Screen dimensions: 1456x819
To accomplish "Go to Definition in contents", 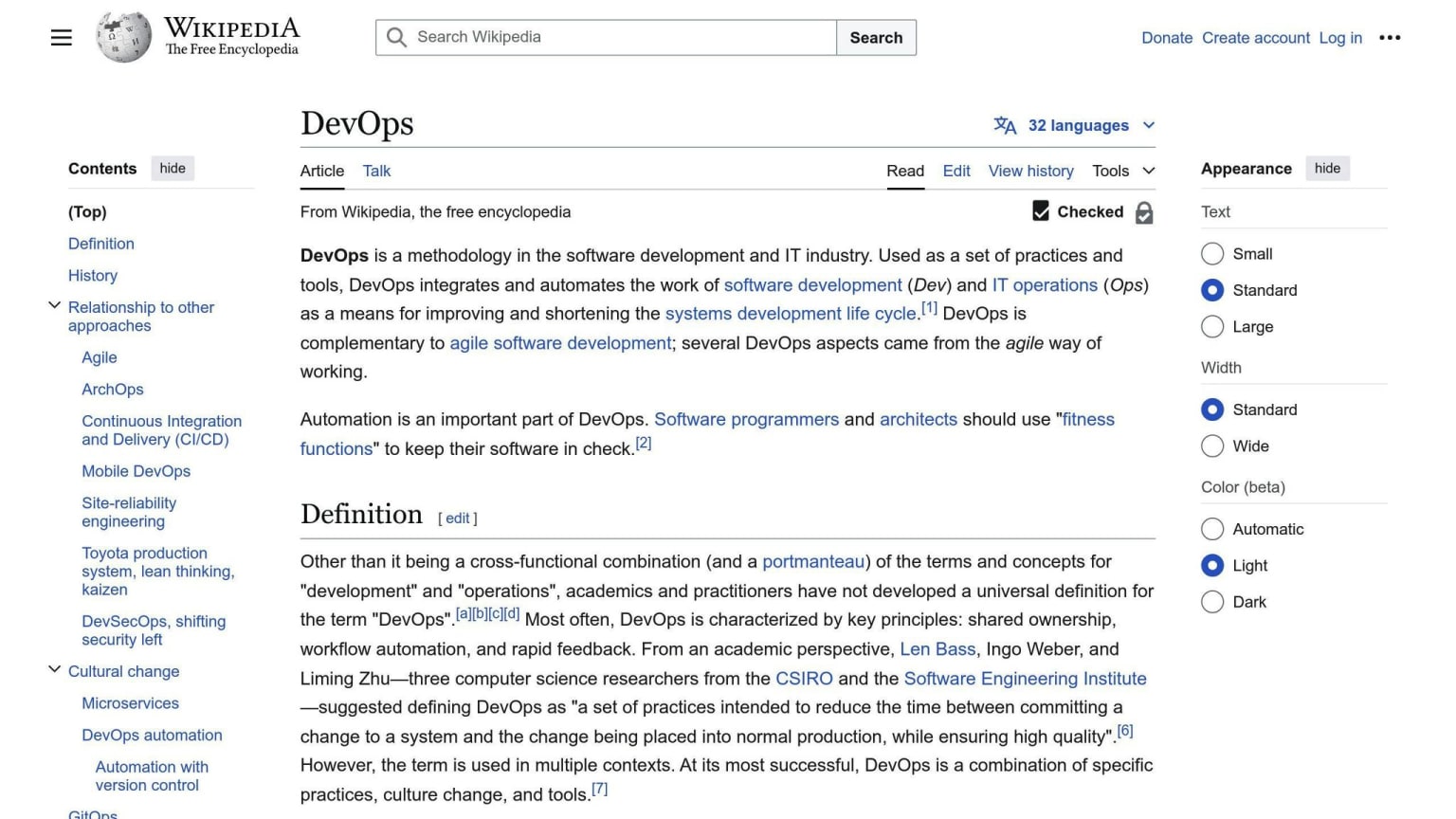I will (101, 244).
